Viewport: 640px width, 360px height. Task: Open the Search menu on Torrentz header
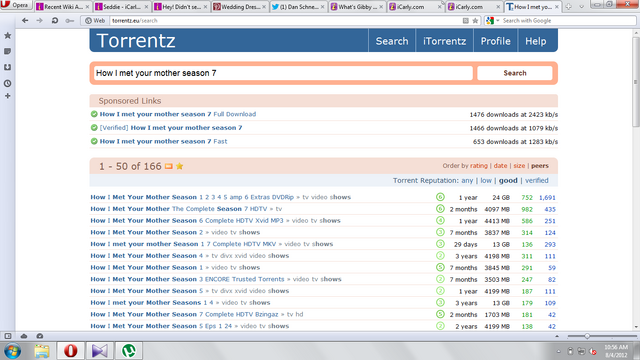[392, 41]
